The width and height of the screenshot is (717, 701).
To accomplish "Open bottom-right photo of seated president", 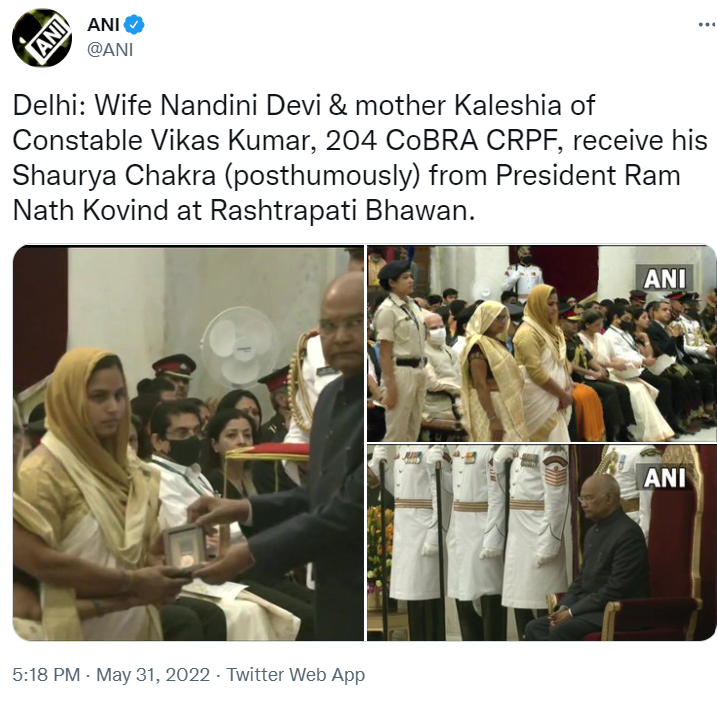I will click(x=541, y=542).
